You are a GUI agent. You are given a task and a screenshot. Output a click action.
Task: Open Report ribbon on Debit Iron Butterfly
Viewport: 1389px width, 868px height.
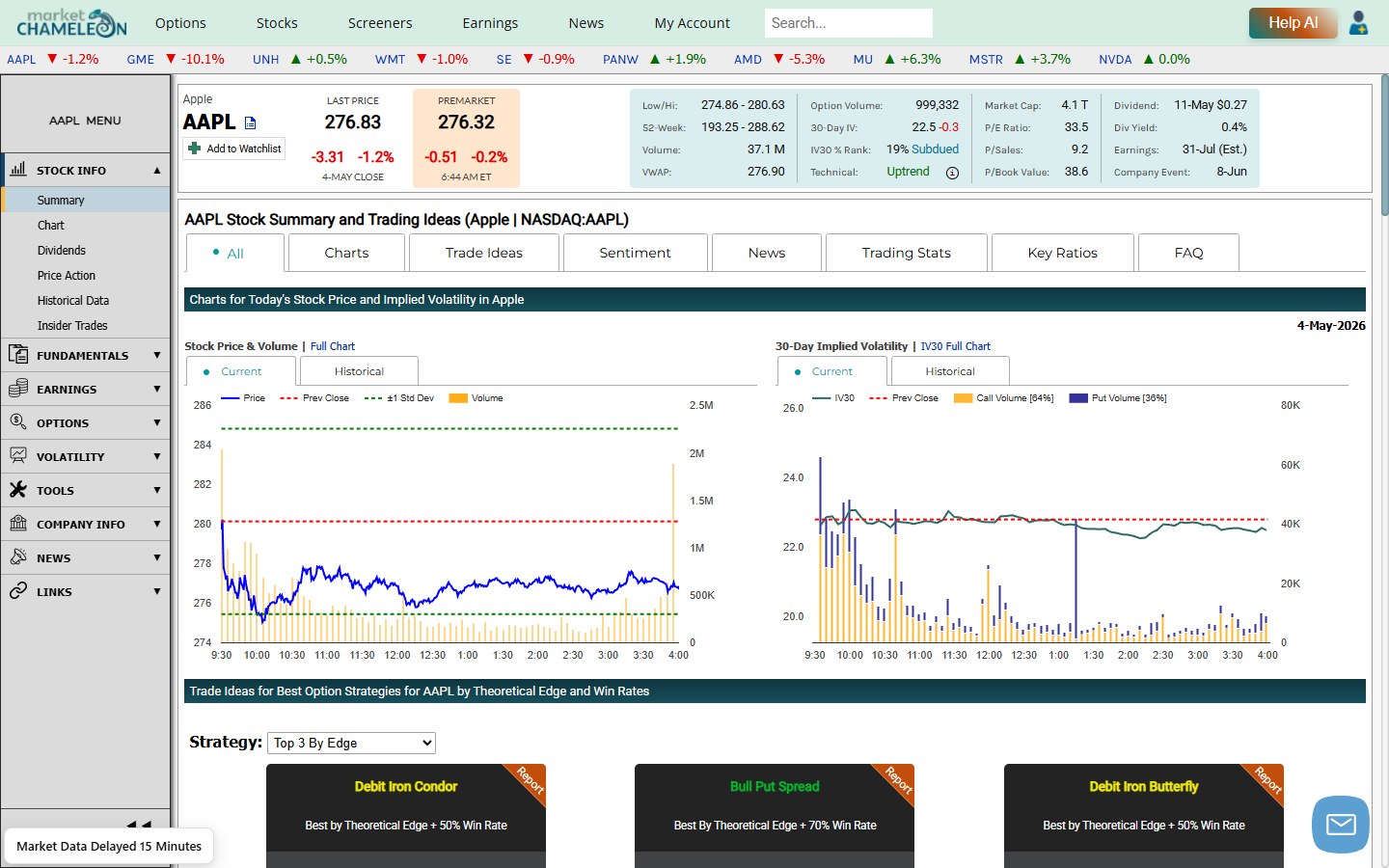click(x=1266, y=781)
